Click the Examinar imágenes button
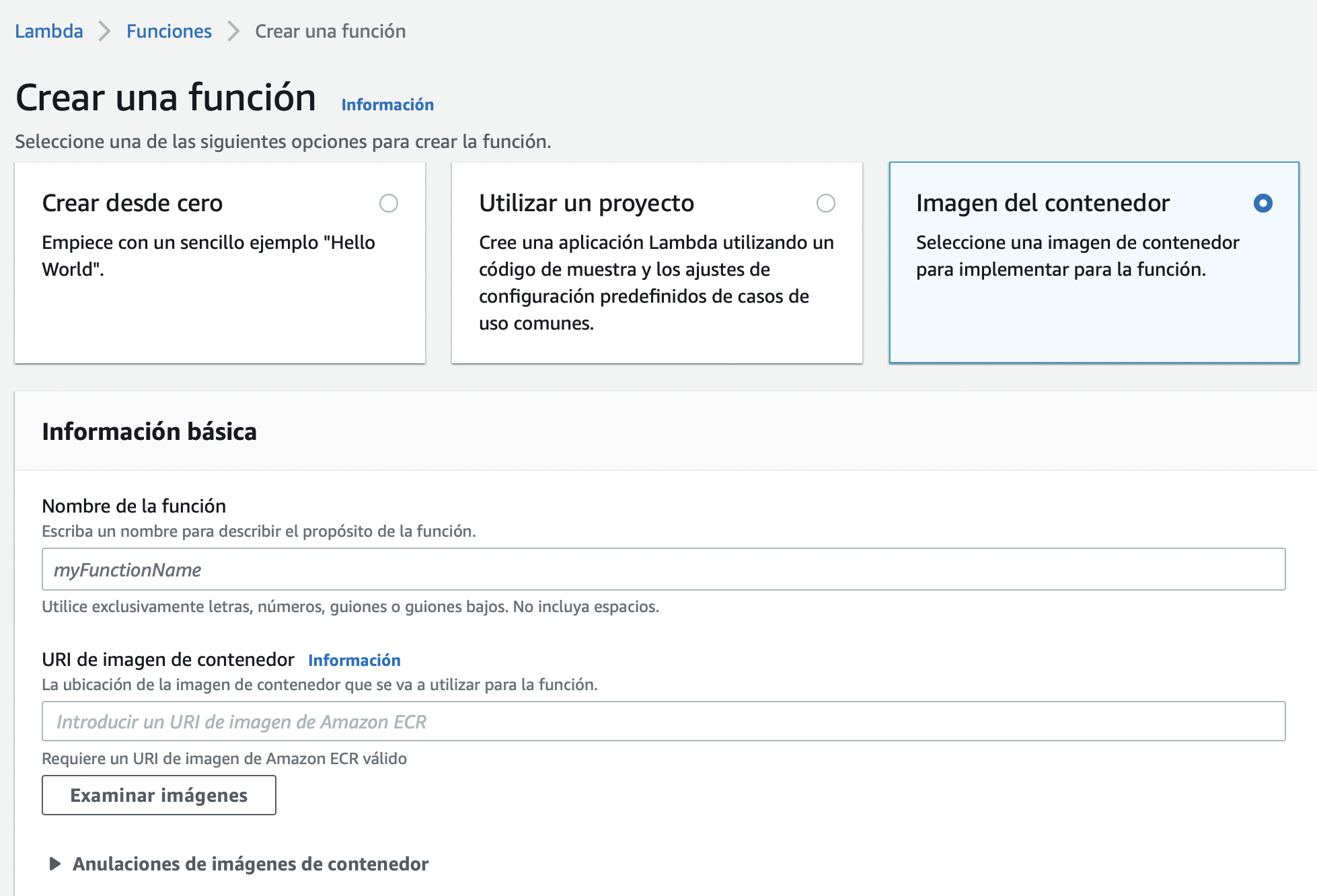Image resolution: width=1317 pixels, height=896 pixels. [159, 795]
